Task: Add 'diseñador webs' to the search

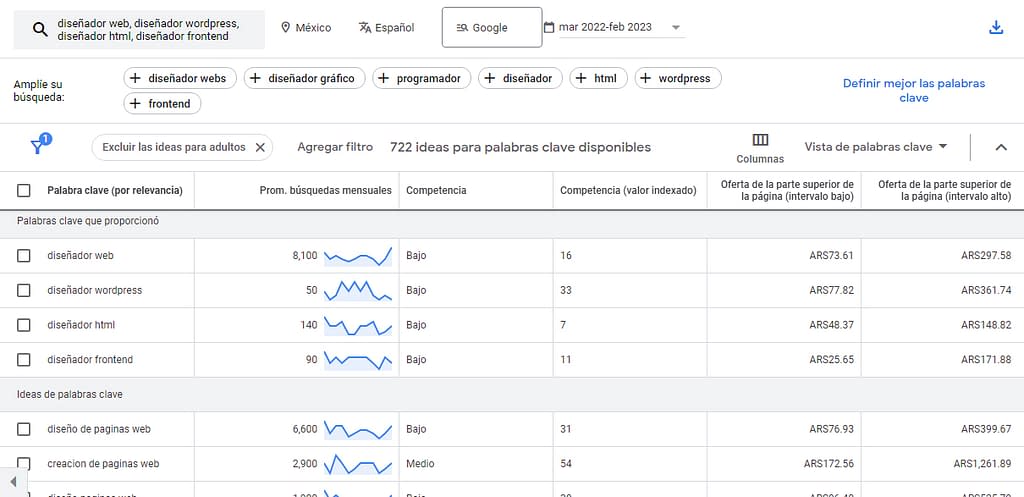Action: click(x=180, y=78)
